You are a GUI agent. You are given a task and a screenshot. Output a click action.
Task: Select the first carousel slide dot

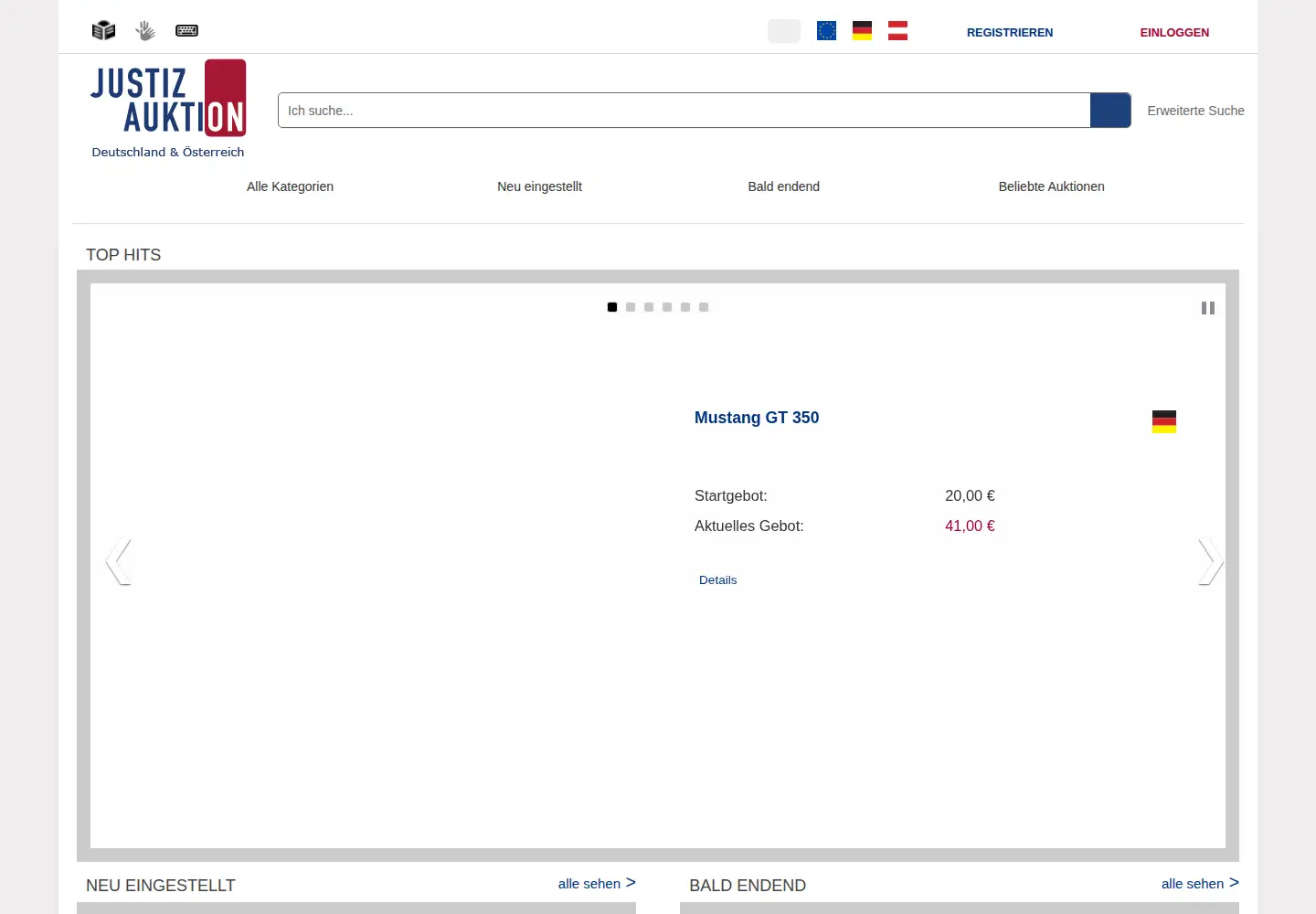pos(612,307)
